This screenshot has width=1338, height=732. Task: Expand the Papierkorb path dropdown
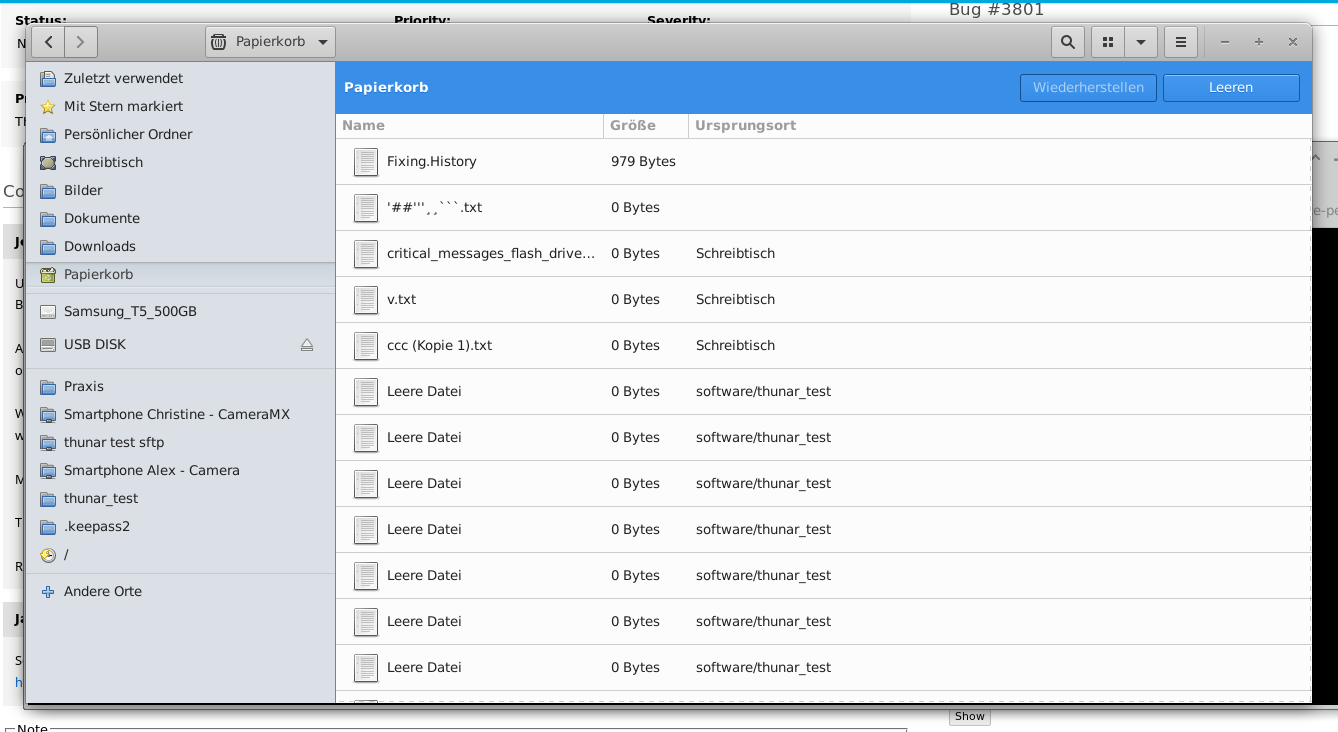pyautogui.click(x=322, y=42)
